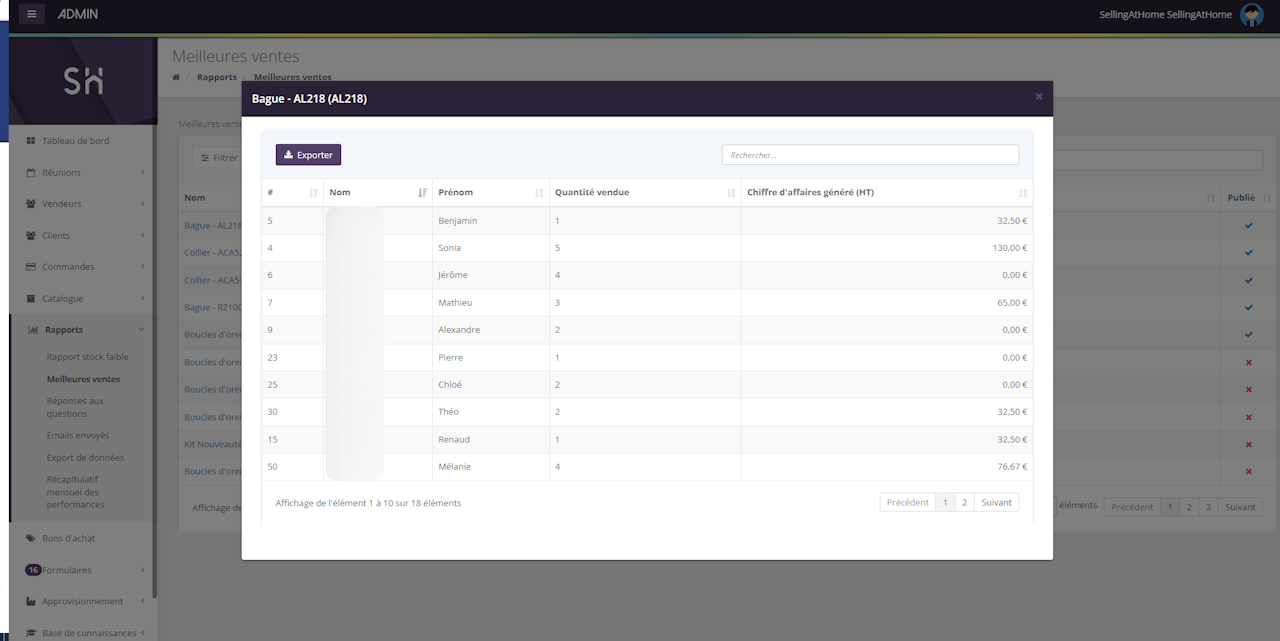Open Rapport stock faible submenu item
1280x641 pixels.
tap(87, 357)
